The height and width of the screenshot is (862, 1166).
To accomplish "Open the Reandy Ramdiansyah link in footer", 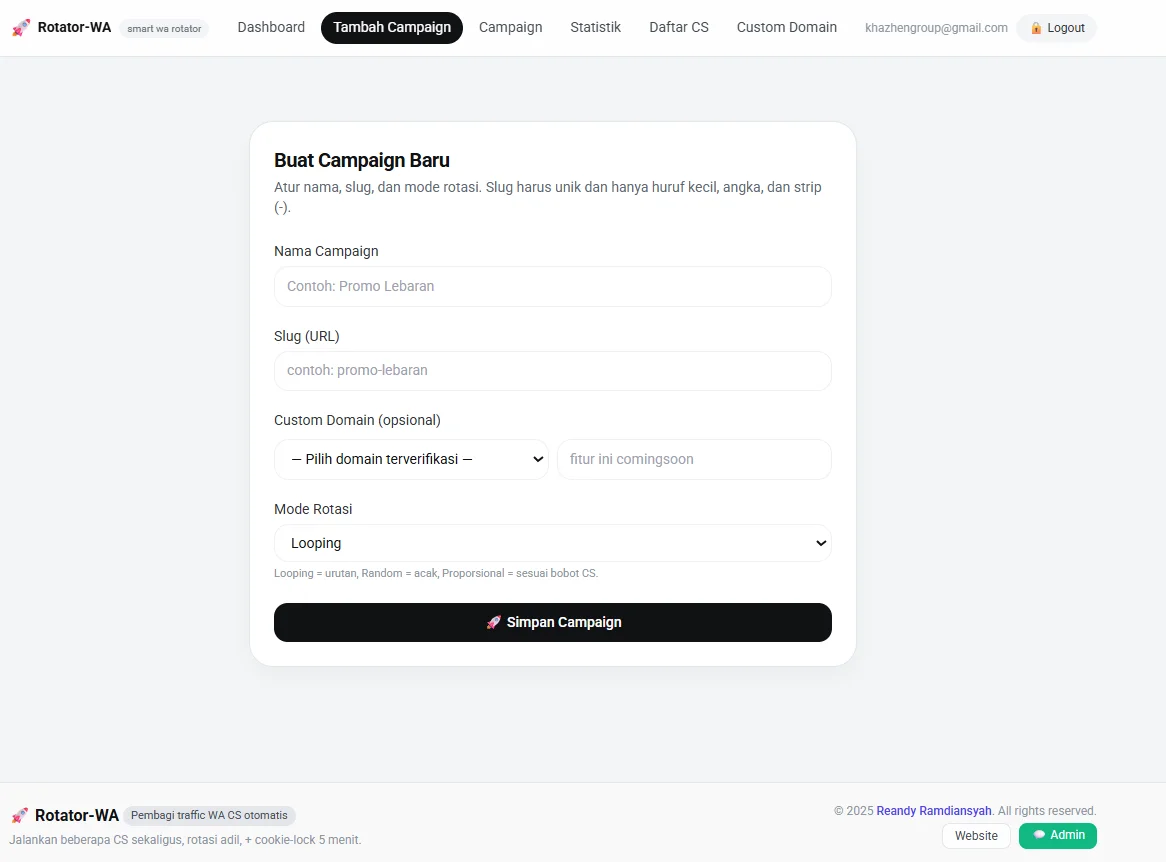I will (933, 811).
